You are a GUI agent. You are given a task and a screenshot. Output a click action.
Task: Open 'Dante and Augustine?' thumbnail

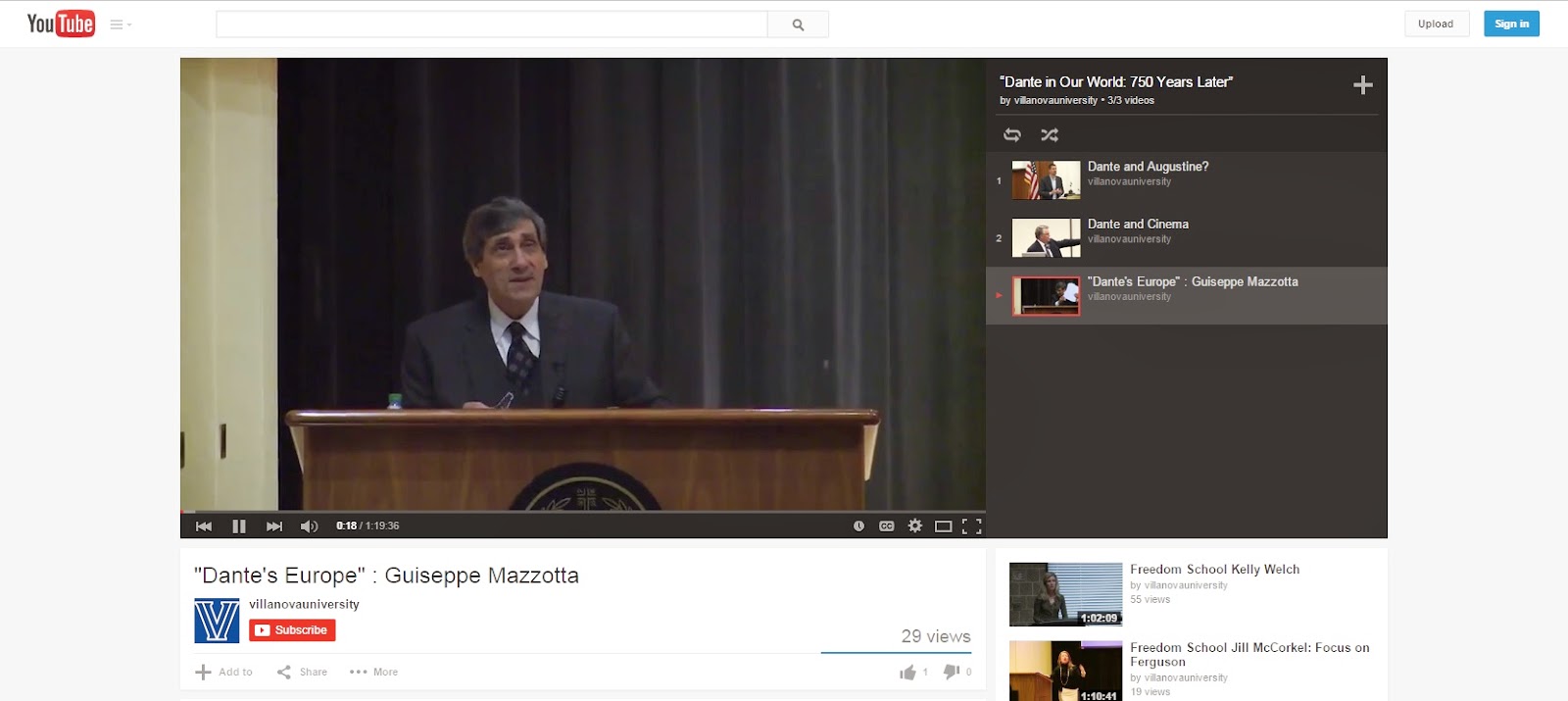pyautogui.click(x=1046, y=180)
